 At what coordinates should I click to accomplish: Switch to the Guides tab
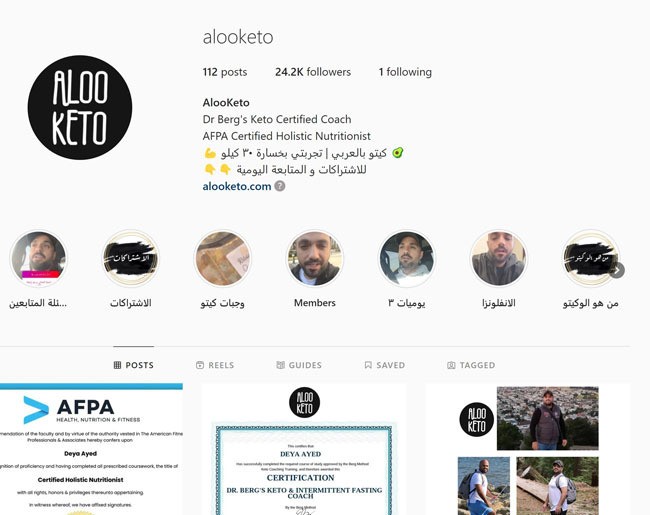299,365
